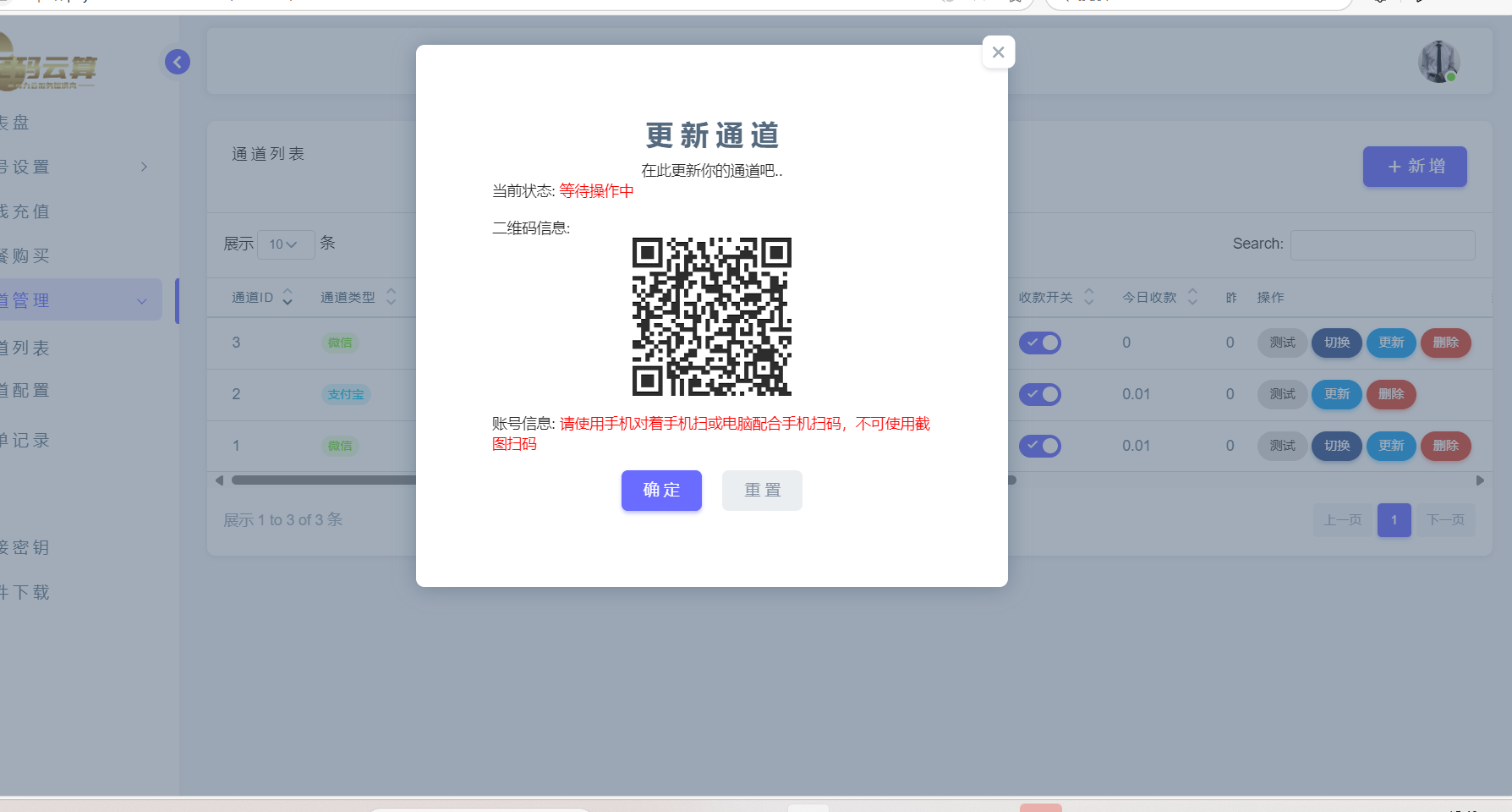Toggle 收款开关 for channel 1
The image size is (1512, 812).
(x=1040, y=446)
